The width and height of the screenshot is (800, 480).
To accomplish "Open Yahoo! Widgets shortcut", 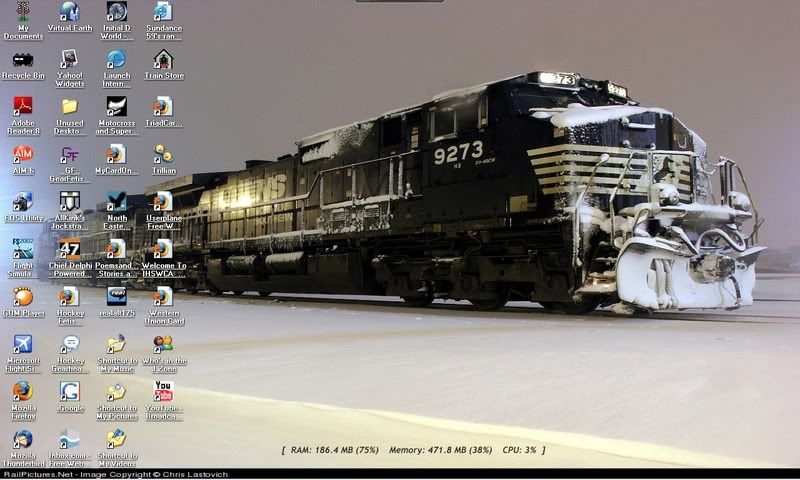I will (x=69, y=60).
